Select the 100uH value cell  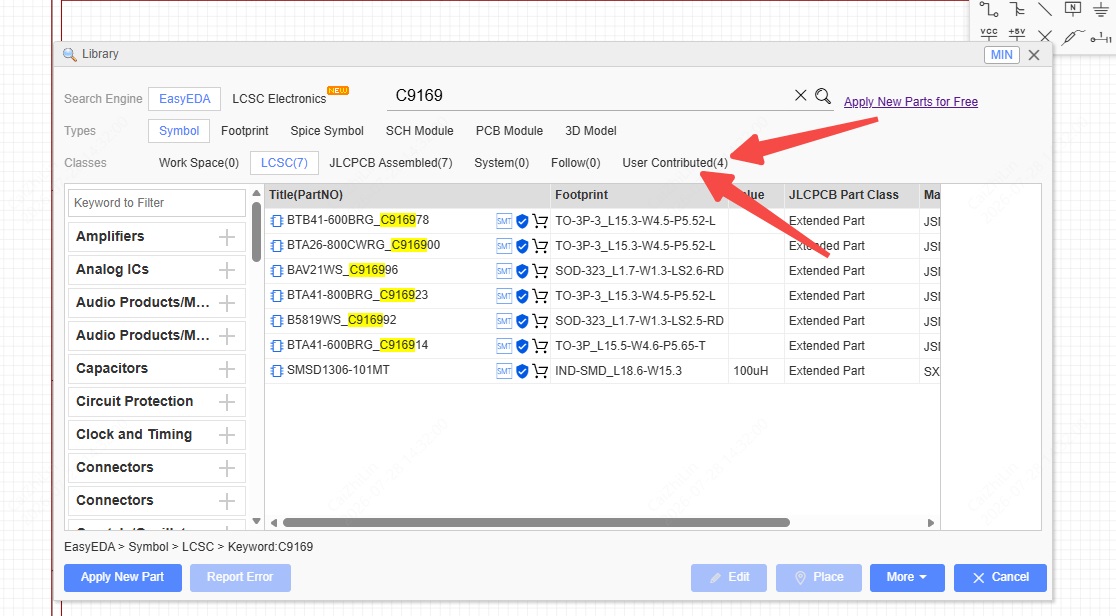756,371
